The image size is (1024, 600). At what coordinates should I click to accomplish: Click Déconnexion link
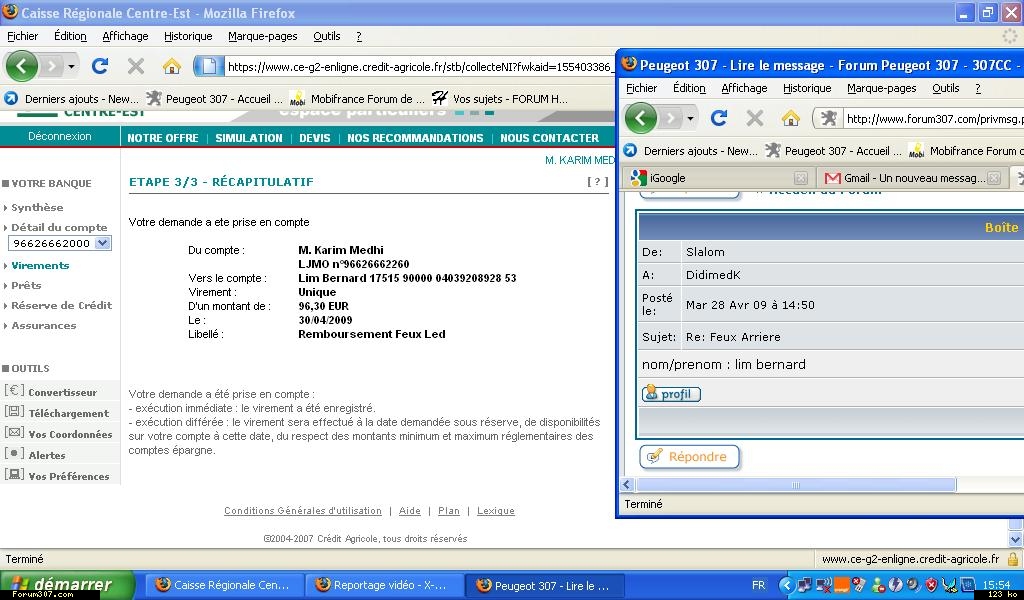coord(59,136)
